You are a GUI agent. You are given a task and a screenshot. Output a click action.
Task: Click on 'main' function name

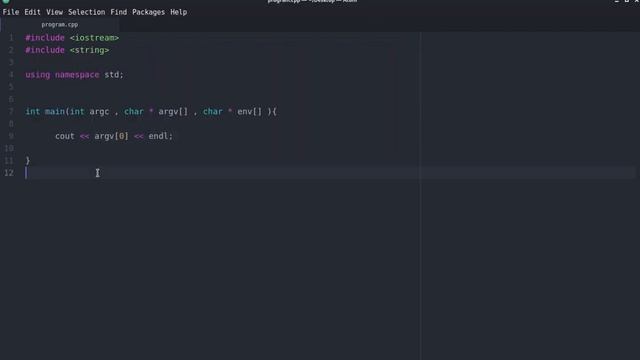(55, 111)
